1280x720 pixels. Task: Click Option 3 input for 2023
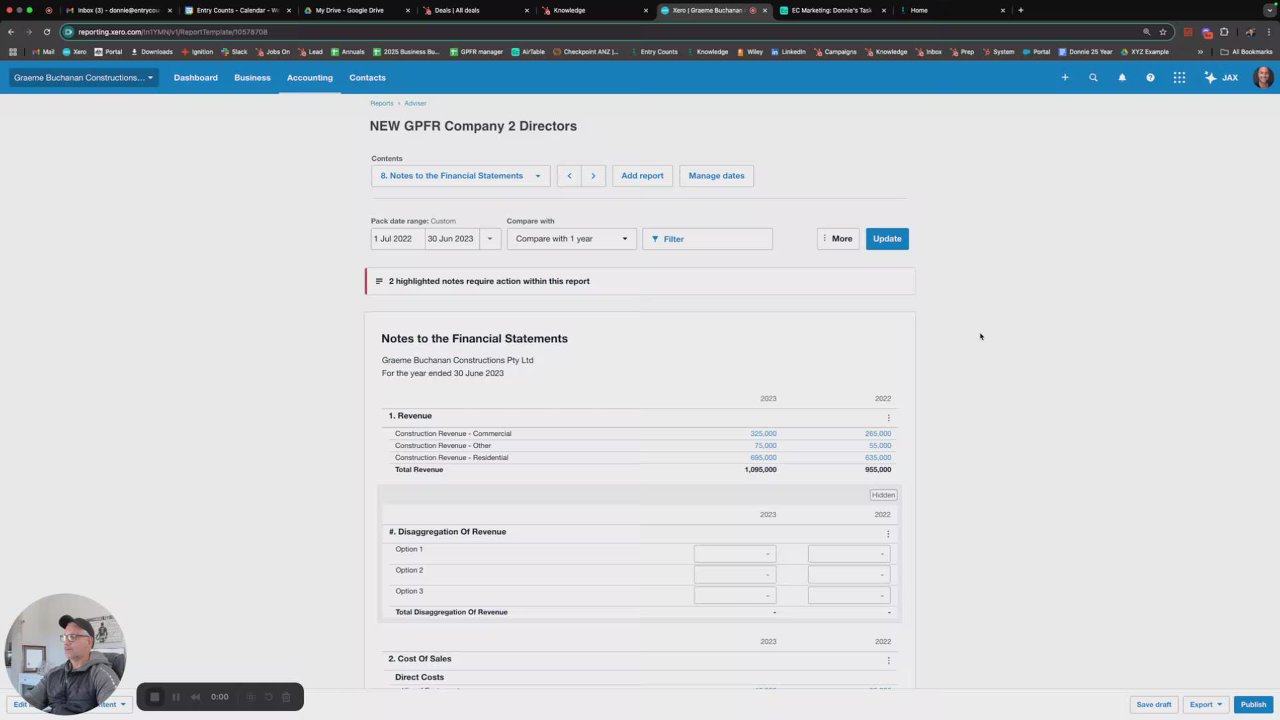click(735, 595)
